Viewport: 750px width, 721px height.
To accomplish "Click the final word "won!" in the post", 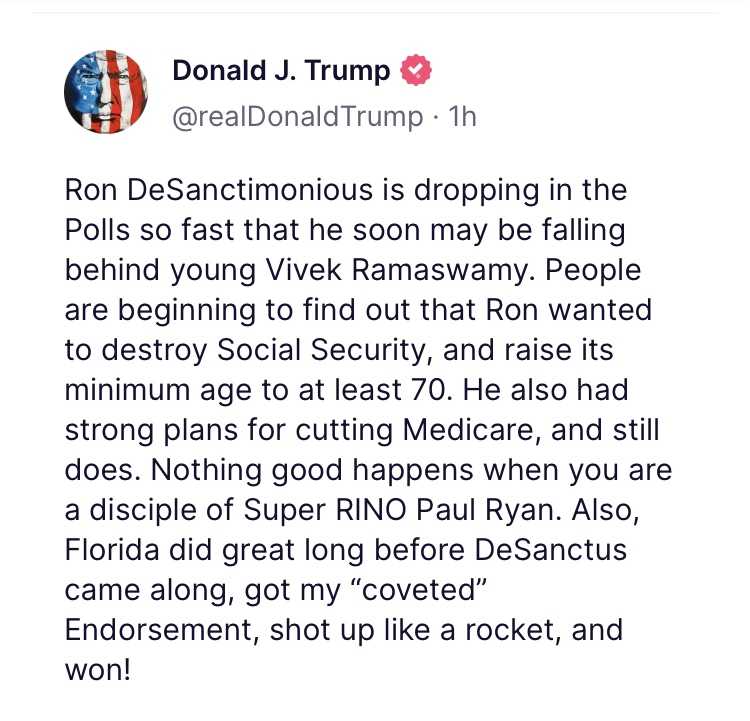I will pyautogui.click(x=98, y=670).
